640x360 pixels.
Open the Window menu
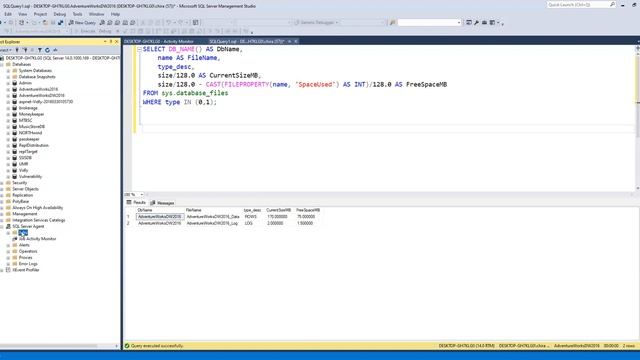(96, 14)
